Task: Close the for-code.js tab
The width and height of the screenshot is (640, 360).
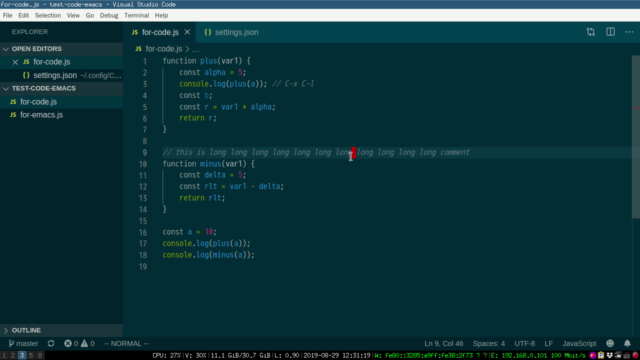Action: 187,32
